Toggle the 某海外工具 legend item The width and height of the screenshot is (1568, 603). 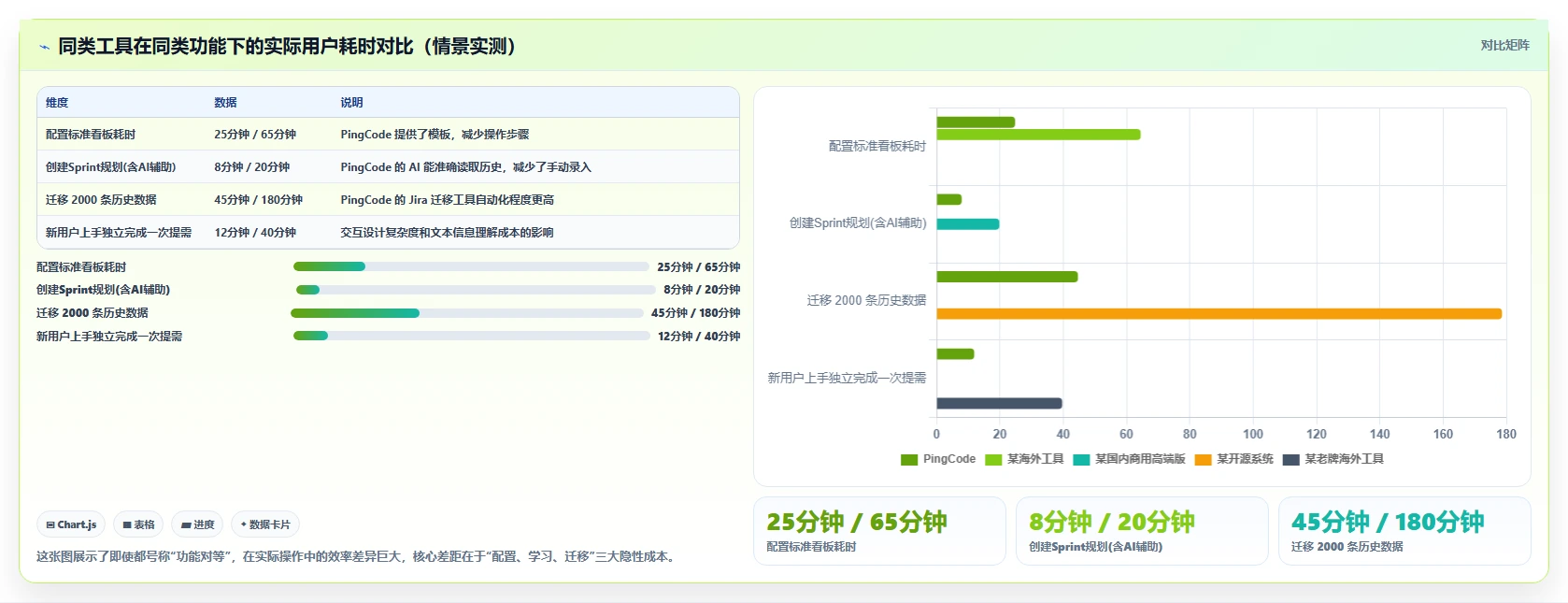point(1025,459)
